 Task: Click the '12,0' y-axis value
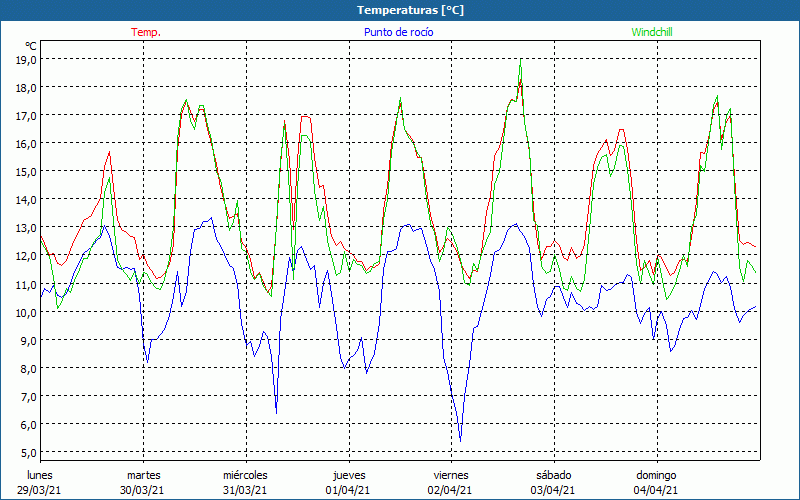(26, 256)
